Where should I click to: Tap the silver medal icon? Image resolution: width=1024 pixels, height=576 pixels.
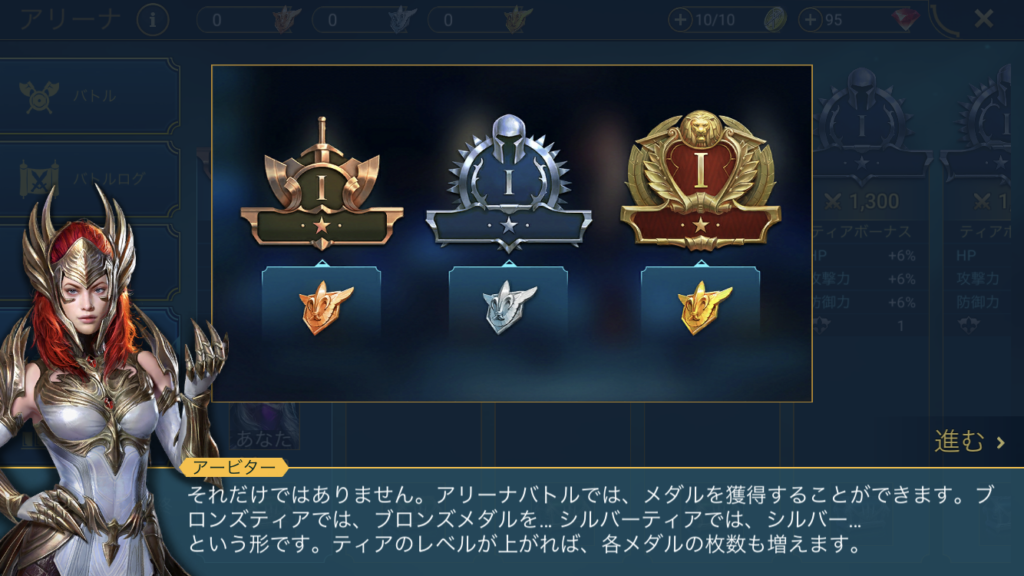509,306
